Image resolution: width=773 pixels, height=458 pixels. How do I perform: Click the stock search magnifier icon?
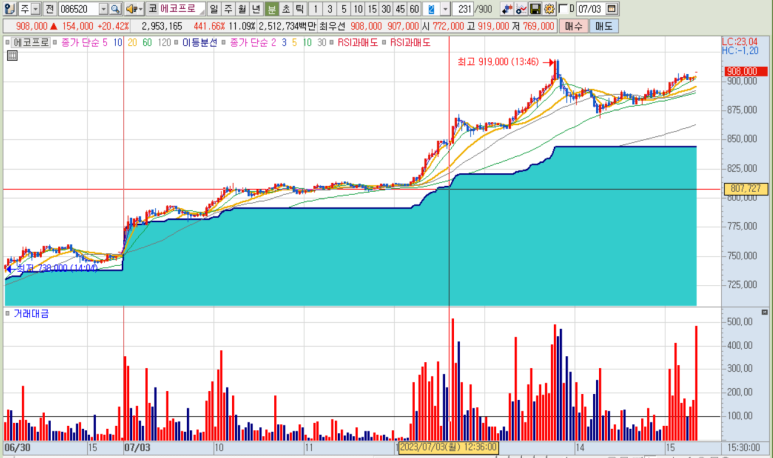point(115,9)
